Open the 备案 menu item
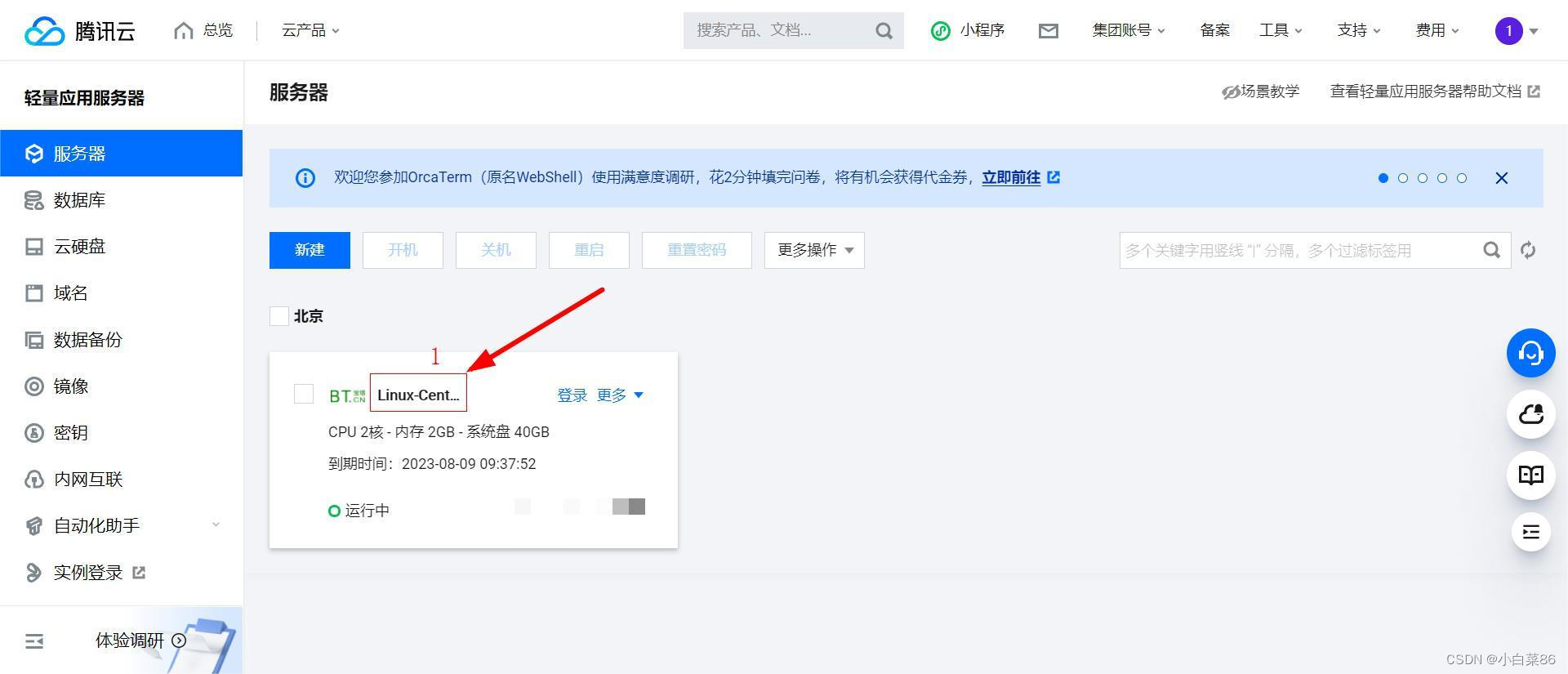The height and width of the screenshot is (674, 1568). 1214,30
